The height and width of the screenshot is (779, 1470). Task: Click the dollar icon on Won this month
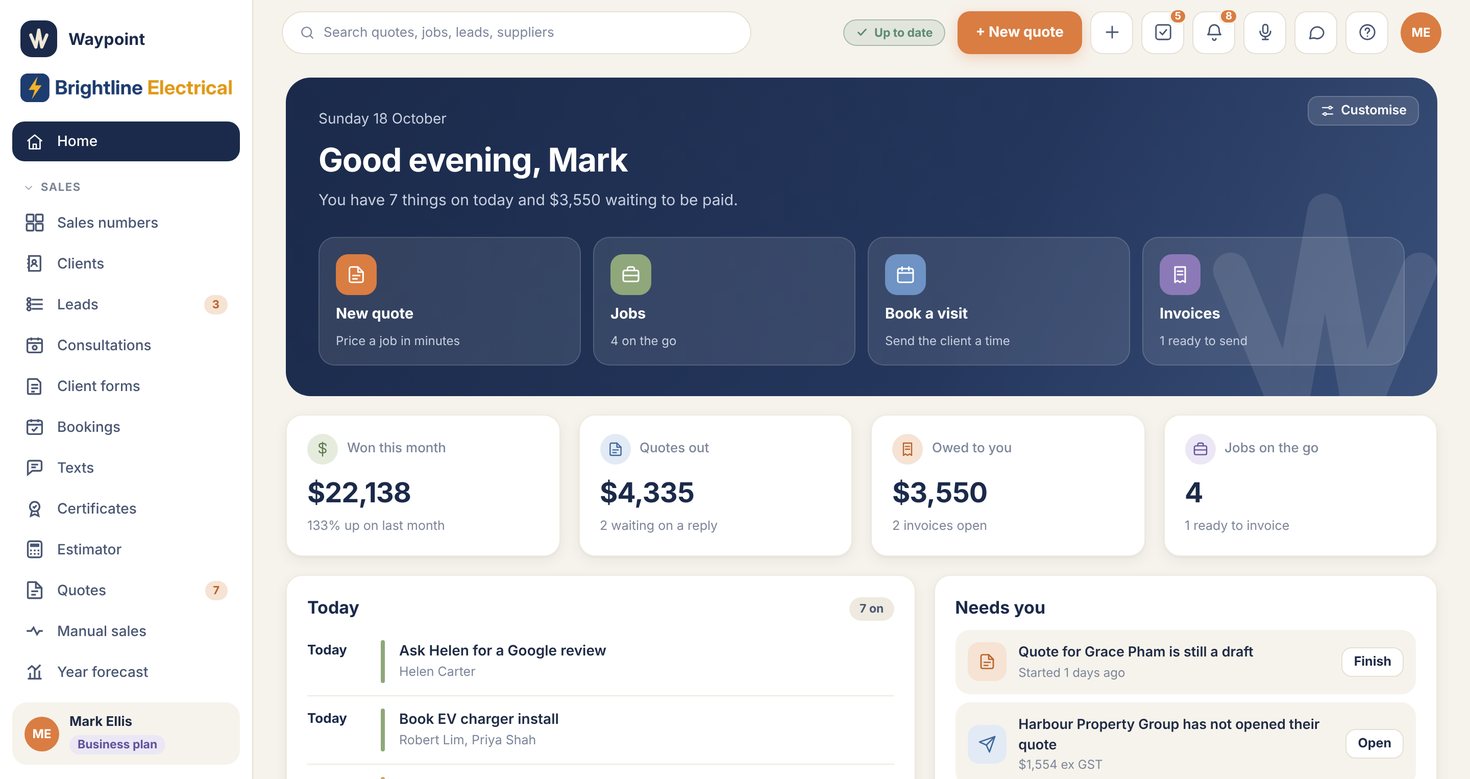322,449
